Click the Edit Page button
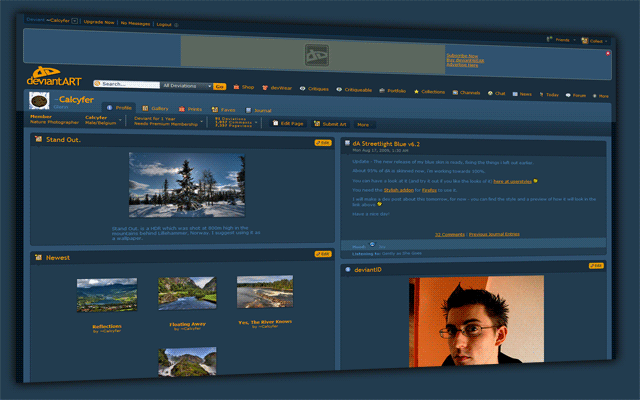The height and width of the screenshot is (400, 640). [287, 123]
